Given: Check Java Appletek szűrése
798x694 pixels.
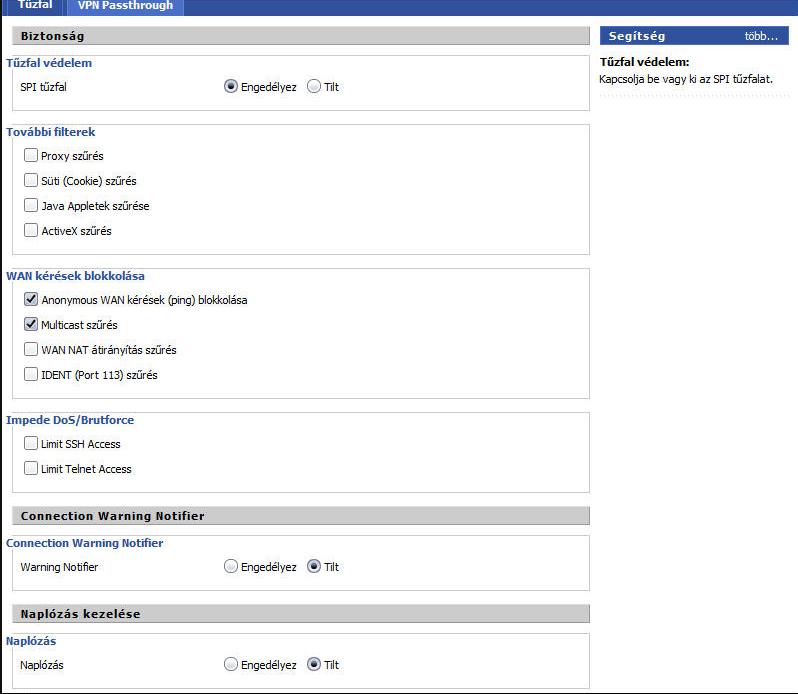Looking at the screenshot, I should pos(31,205).
